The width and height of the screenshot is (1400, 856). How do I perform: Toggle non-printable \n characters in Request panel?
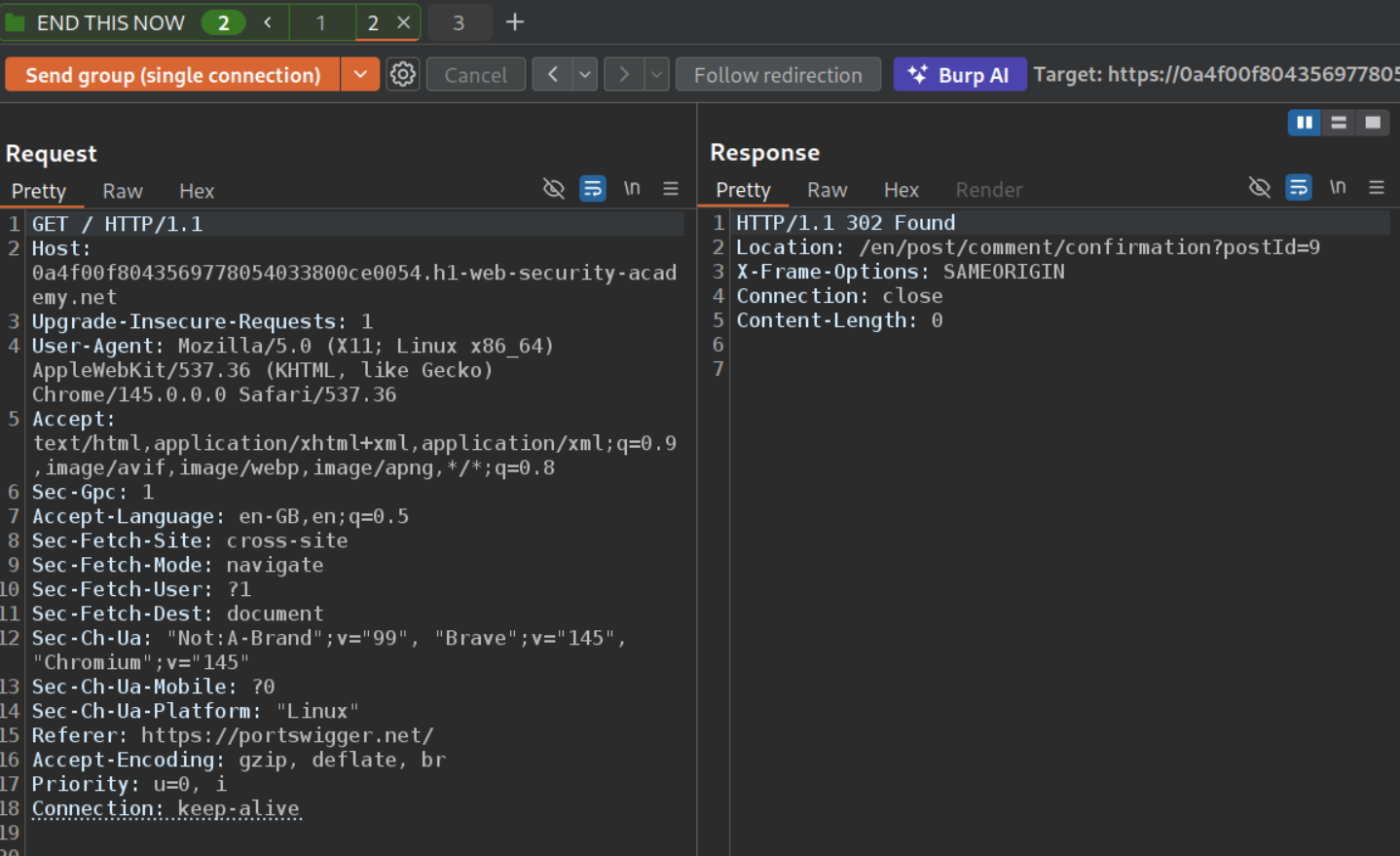pyautogui.click(x=632, y=188)
